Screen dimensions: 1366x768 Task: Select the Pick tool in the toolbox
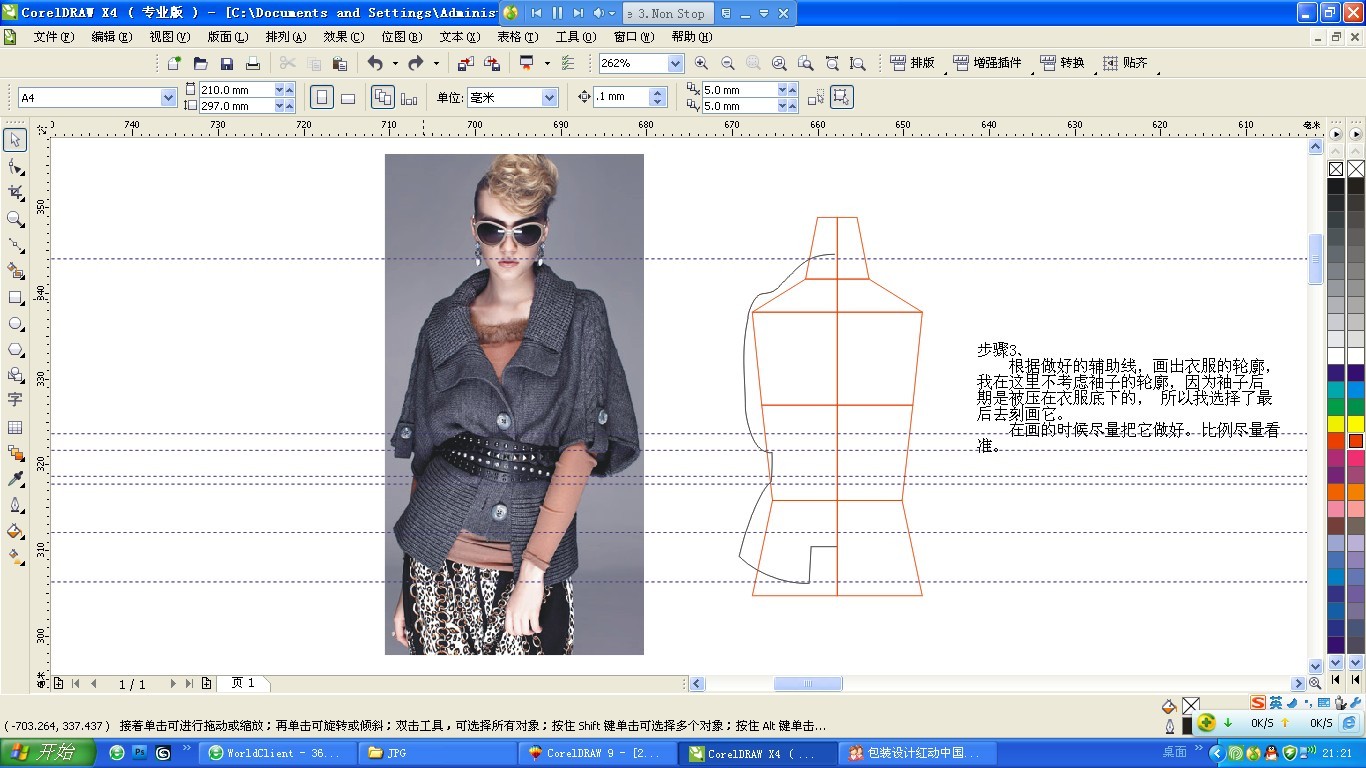[15, 140]
